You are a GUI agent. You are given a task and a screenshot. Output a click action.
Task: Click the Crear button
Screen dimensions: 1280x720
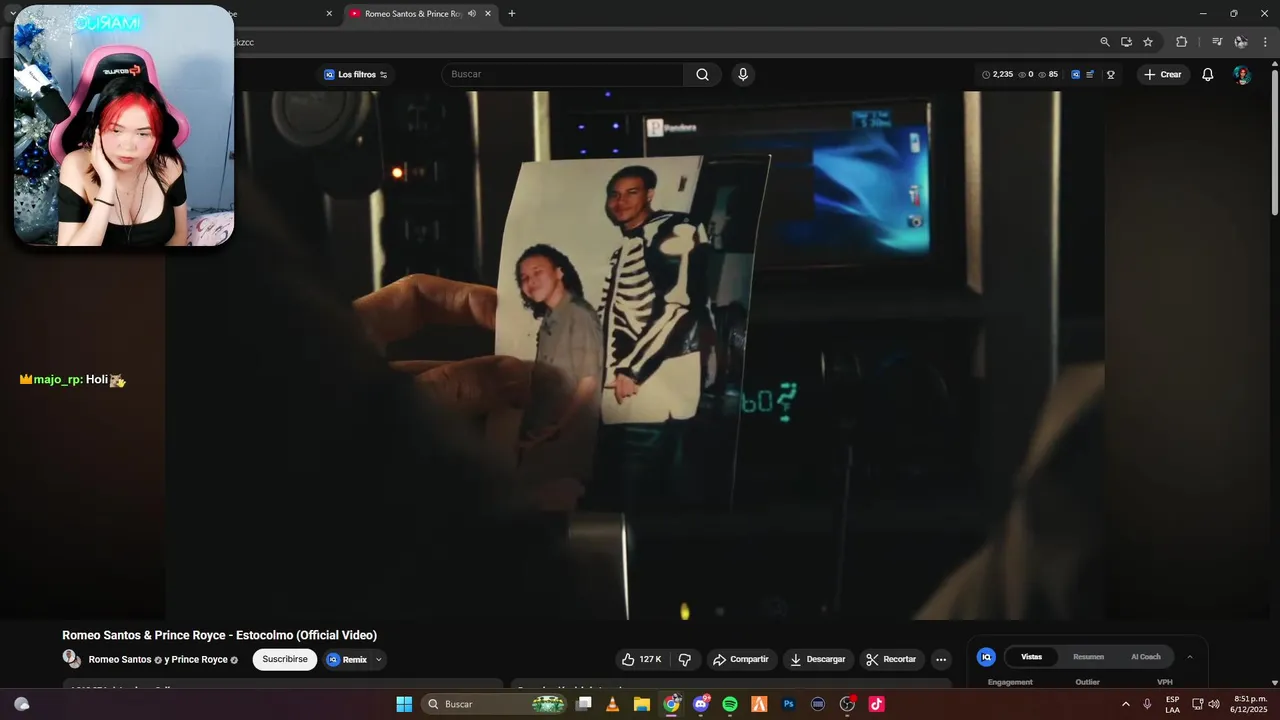[1163, 75]
